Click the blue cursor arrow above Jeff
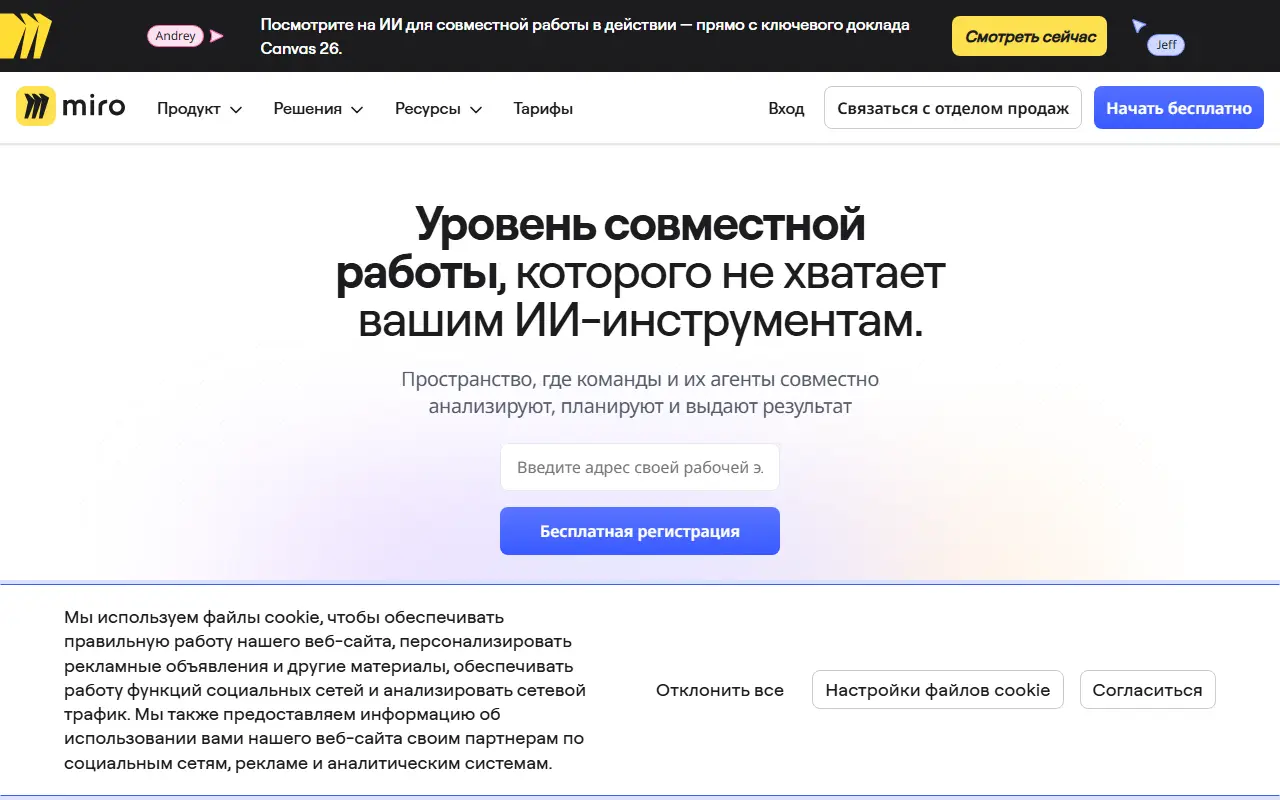The height and width of the screenshot is (800, 1280). tap(1138, 26)
